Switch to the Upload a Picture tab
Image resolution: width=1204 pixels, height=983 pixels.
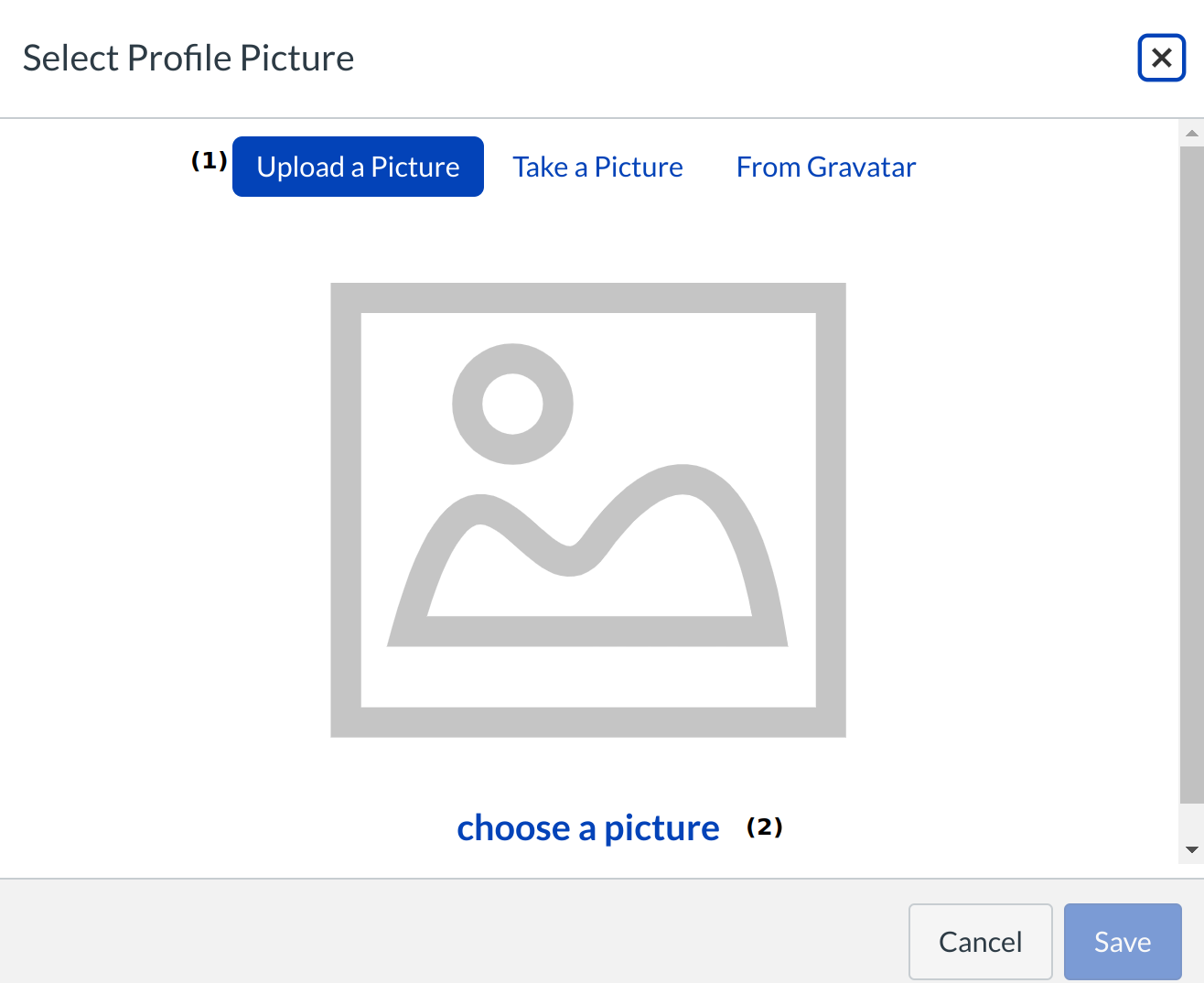(358, 167)
